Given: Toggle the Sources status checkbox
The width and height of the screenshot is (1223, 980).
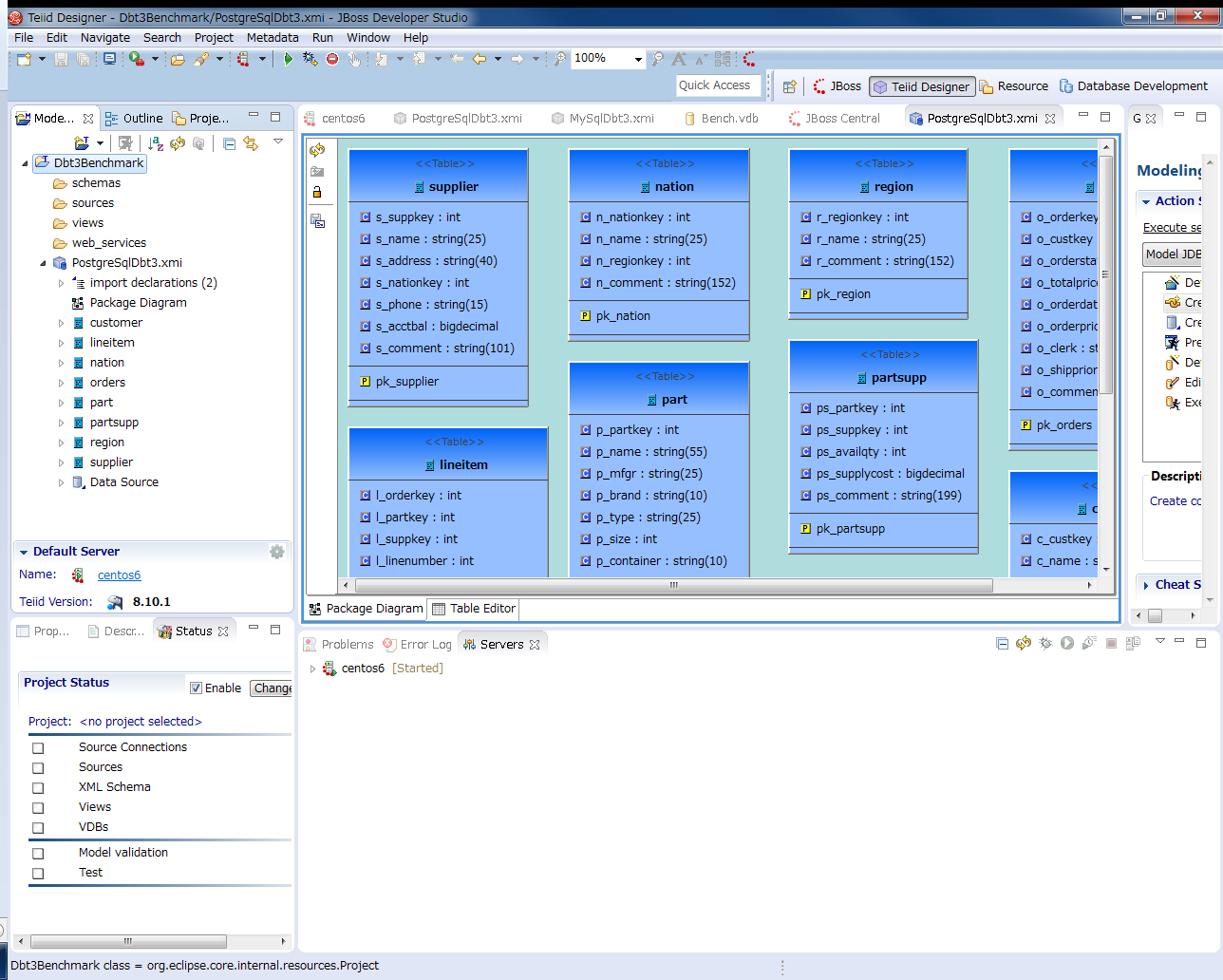Looking at the screenshot, I should tap(38, 768).
